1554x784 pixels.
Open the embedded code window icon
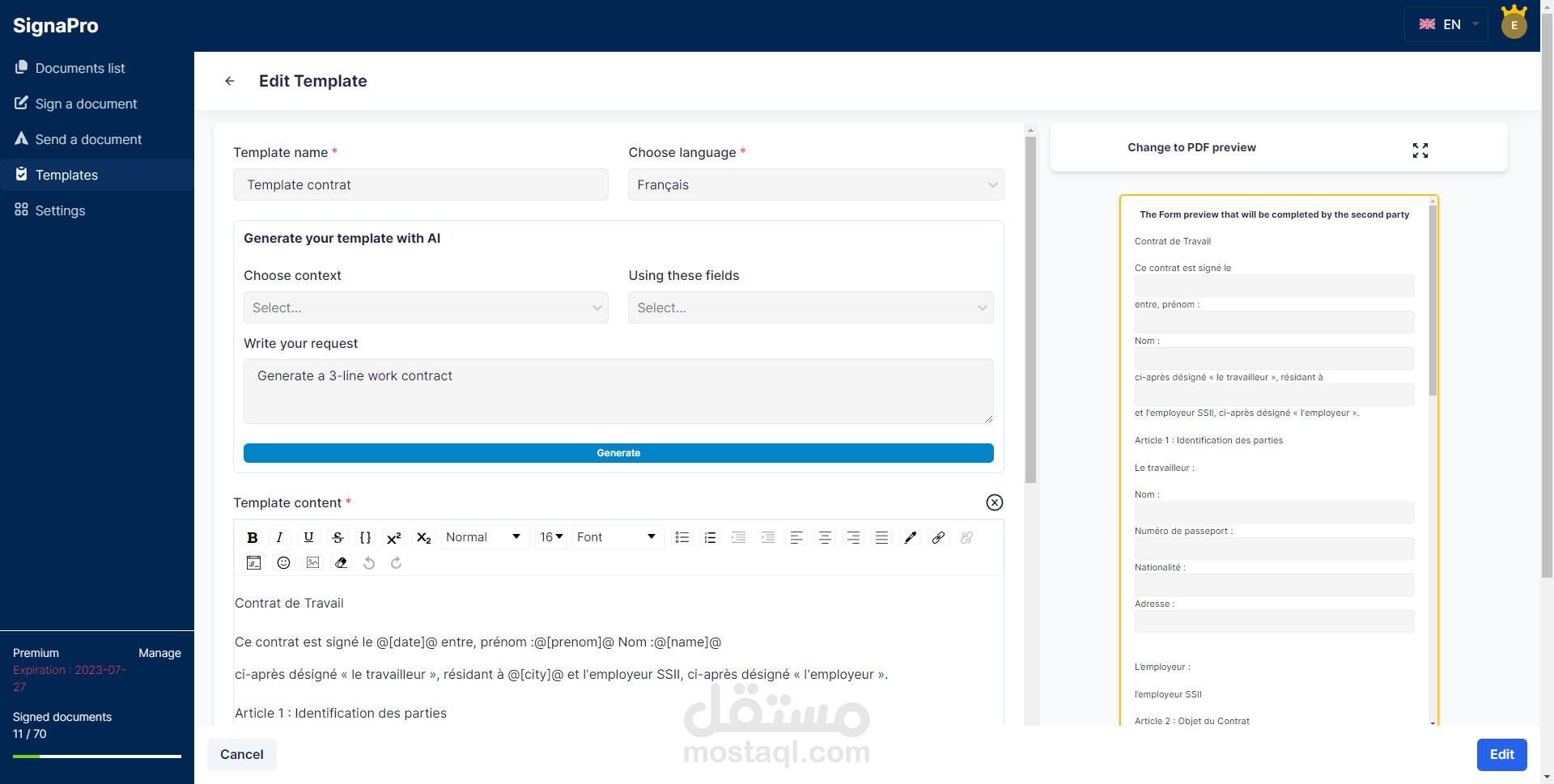pyautogui.click(x=253, y=563)
